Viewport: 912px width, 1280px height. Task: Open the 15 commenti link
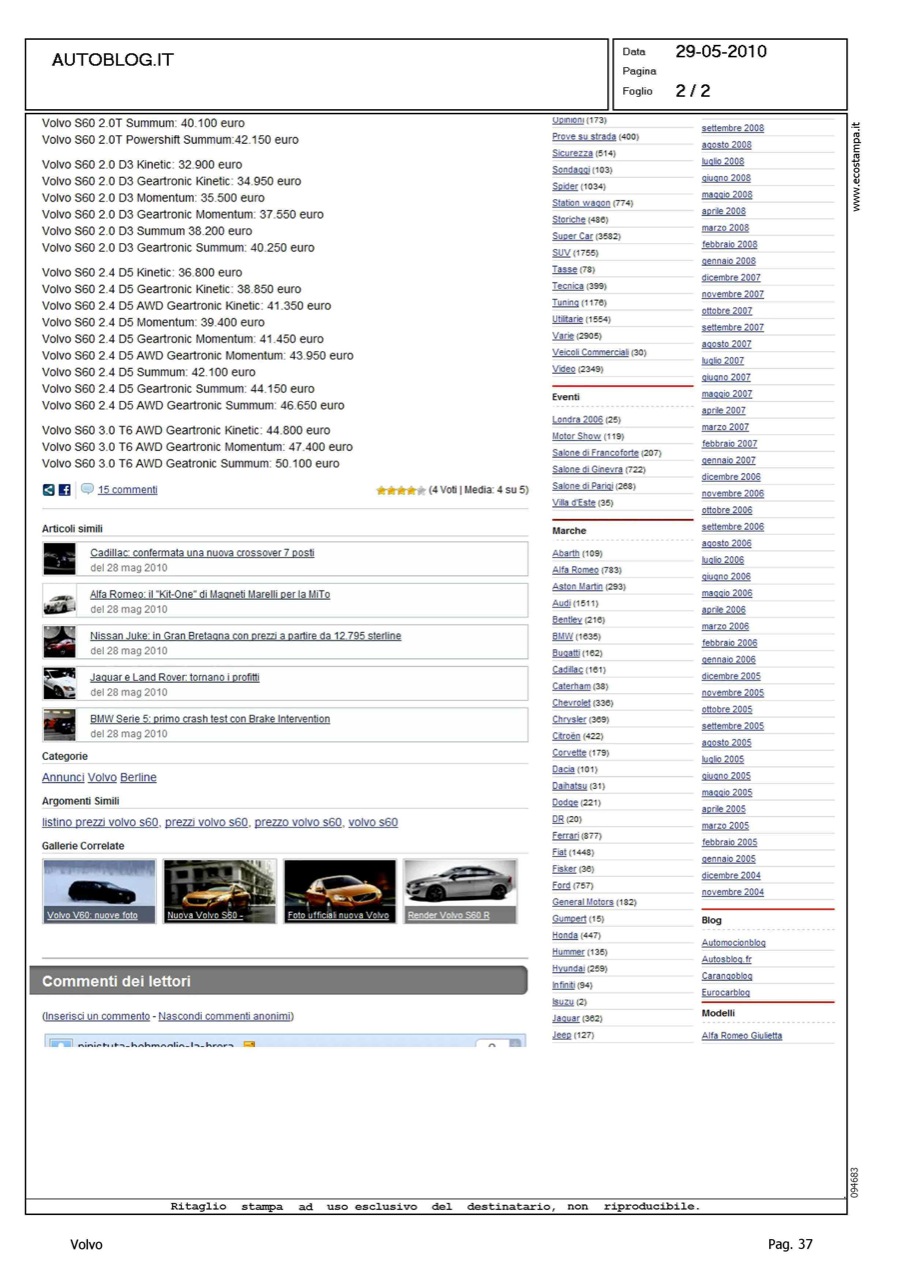(x=127, y=490)
